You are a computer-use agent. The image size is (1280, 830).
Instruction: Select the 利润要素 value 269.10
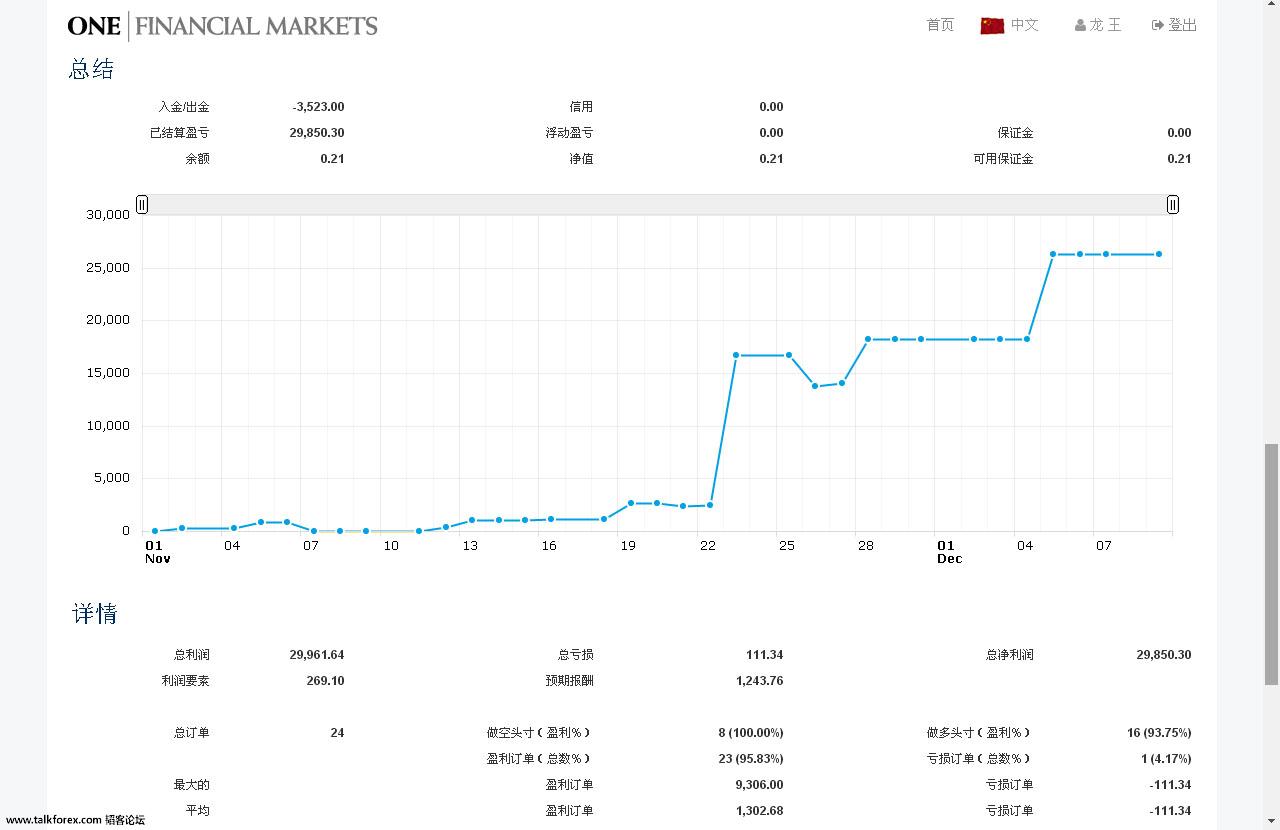coord(325,680)
